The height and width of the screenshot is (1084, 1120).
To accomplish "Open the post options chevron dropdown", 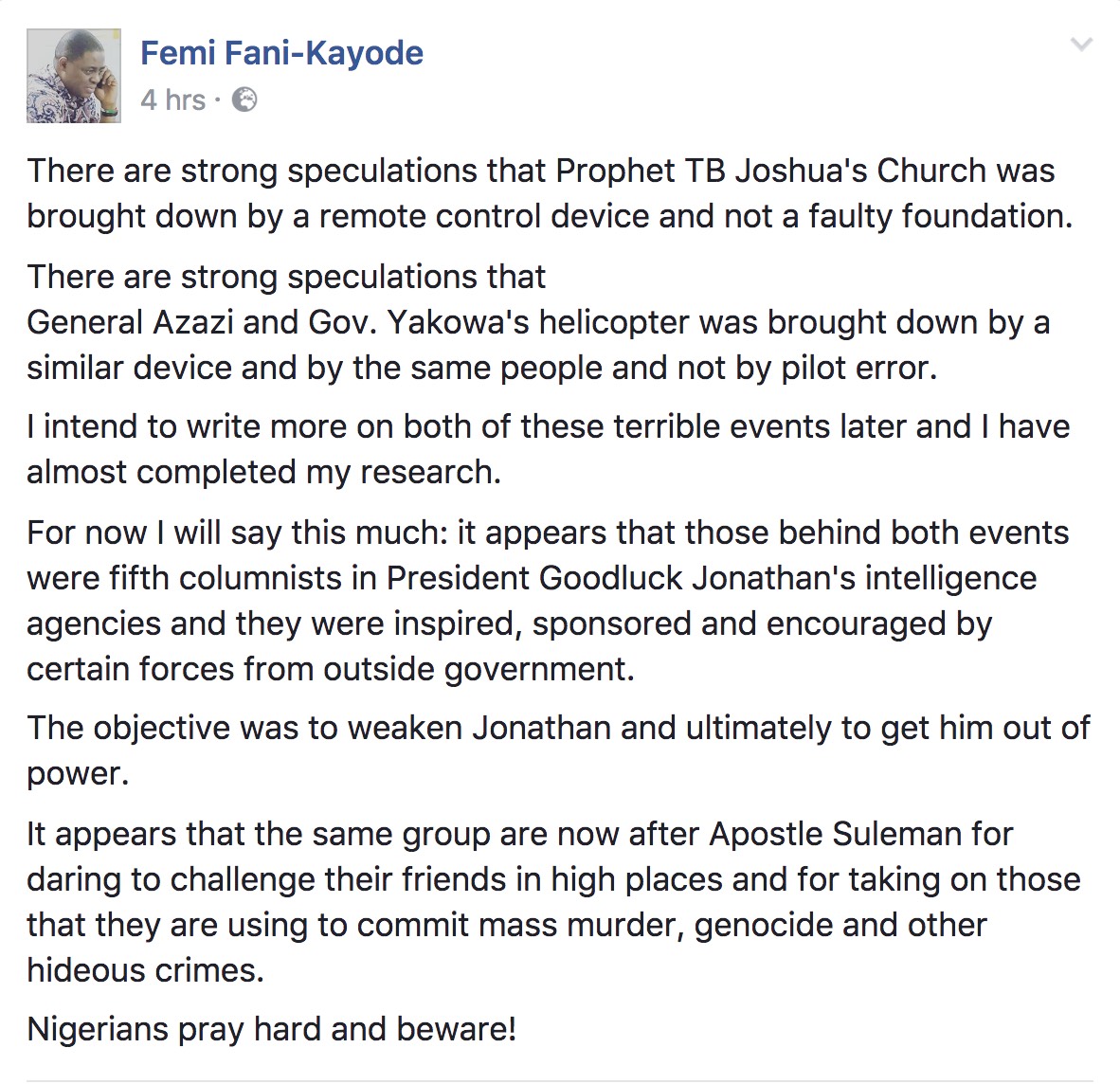I will 1081,45.
